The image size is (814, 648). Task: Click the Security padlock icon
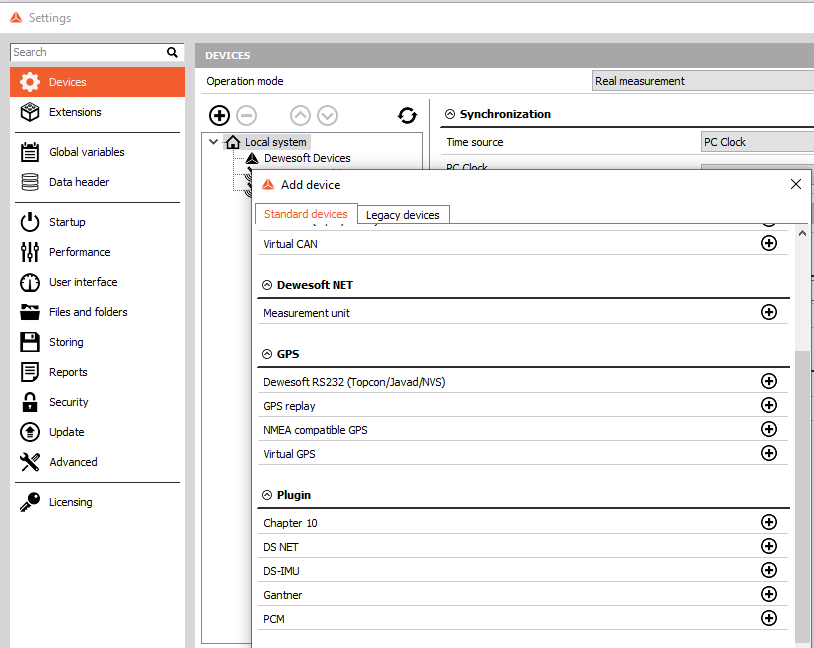point(30,402)
